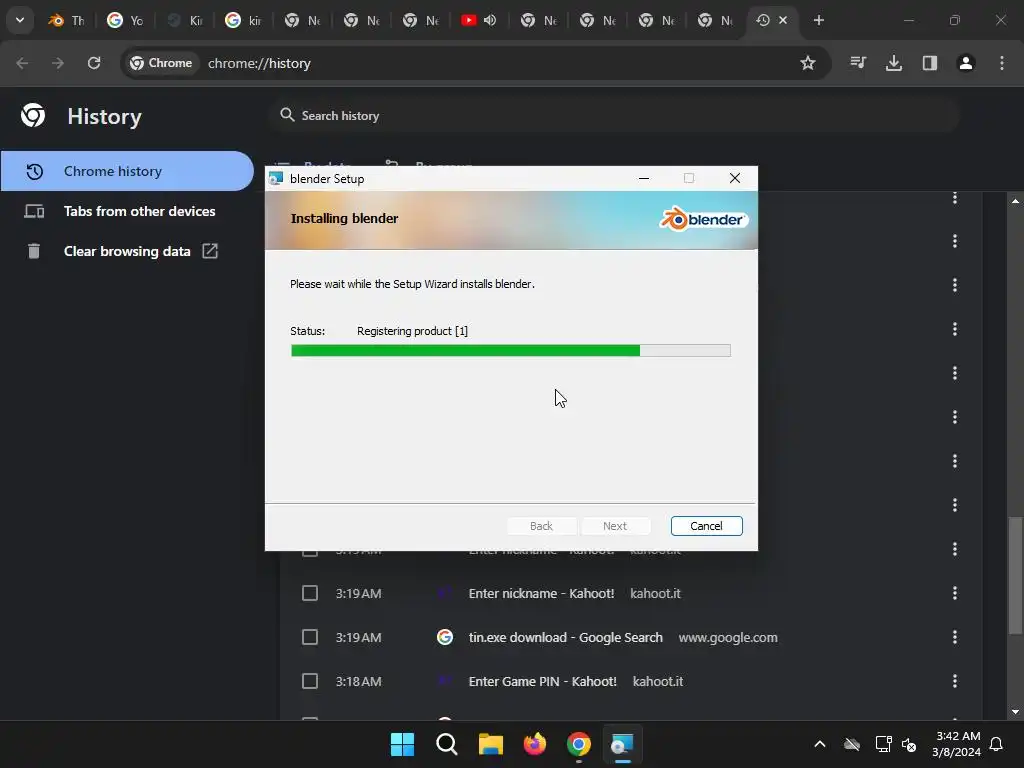Open media controls icon in toolbar
The image size is (1024, 768).
pyautogui.click(x=858, y=63)
